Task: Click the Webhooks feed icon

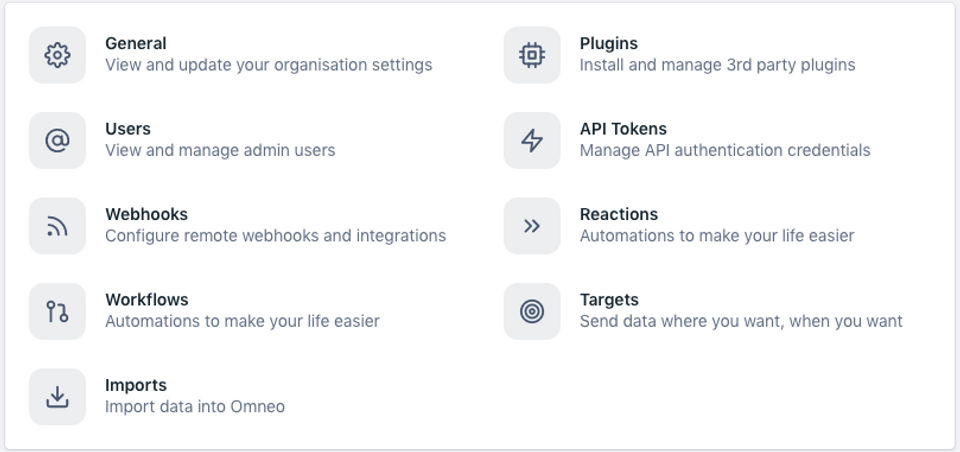Action: pyautogui.click(x=57, y=226)
